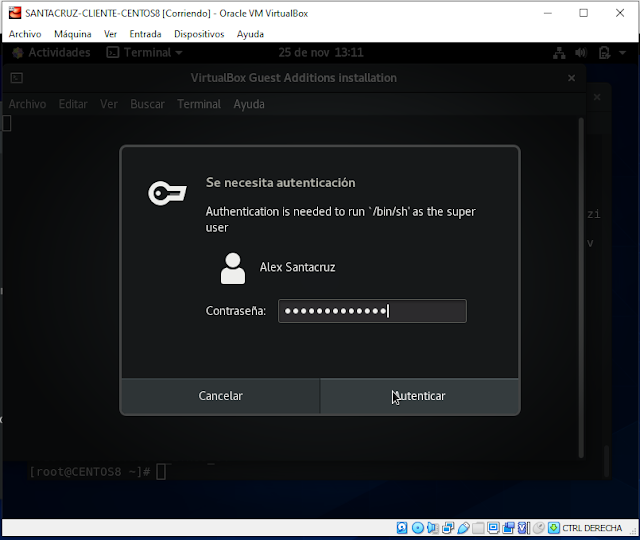Viewport: 640px width, 540px height.
Task: Open the terminal Buscar menu
Action: click(147, 104)
